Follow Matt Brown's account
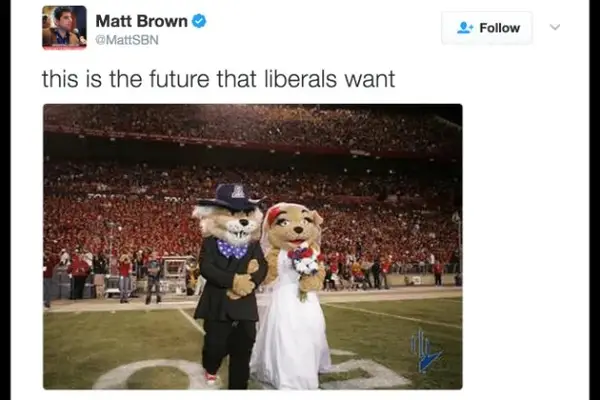Viewport: 600px width, 400px height. [487, 28]
